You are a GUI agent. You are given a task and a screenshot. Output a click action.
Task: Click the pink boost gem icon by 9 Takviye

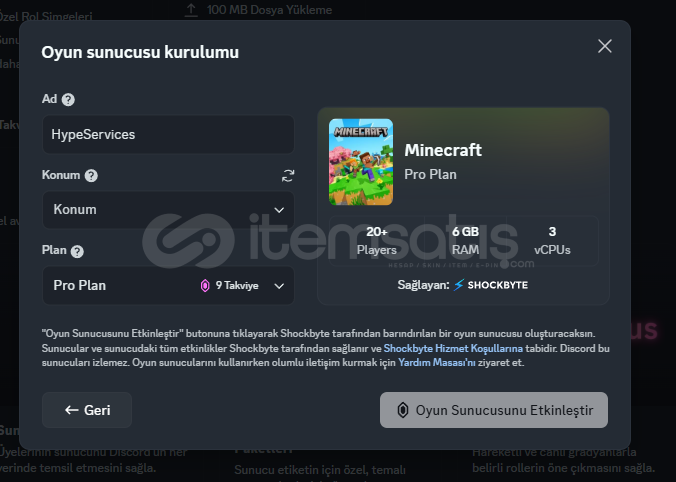[205, 285]
